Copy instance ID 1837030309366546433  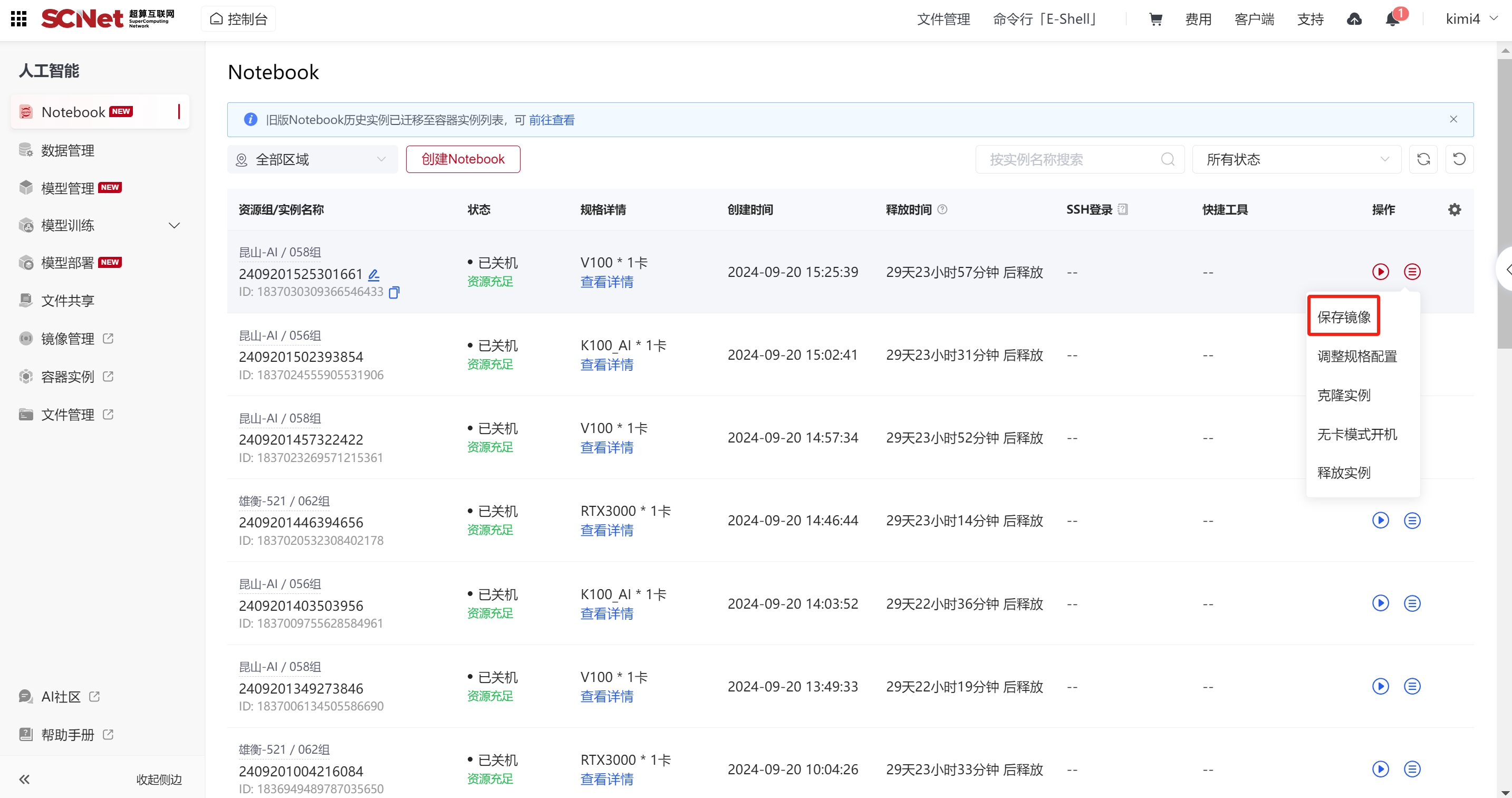click(394, 292)
